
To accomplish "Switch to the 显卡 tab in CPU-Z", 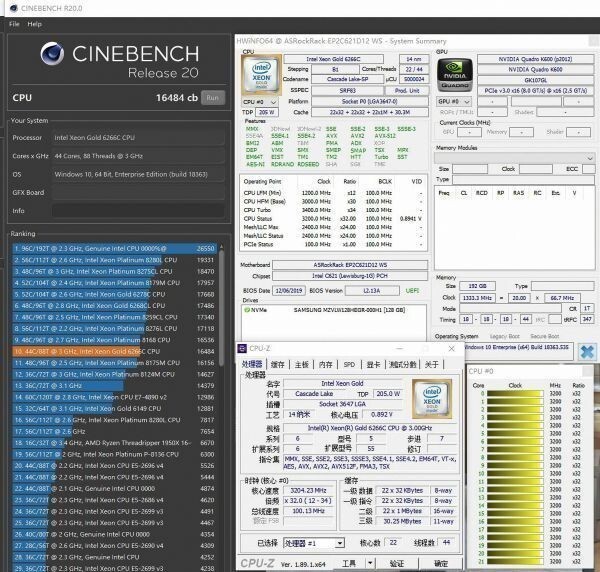I will point(373,365).
